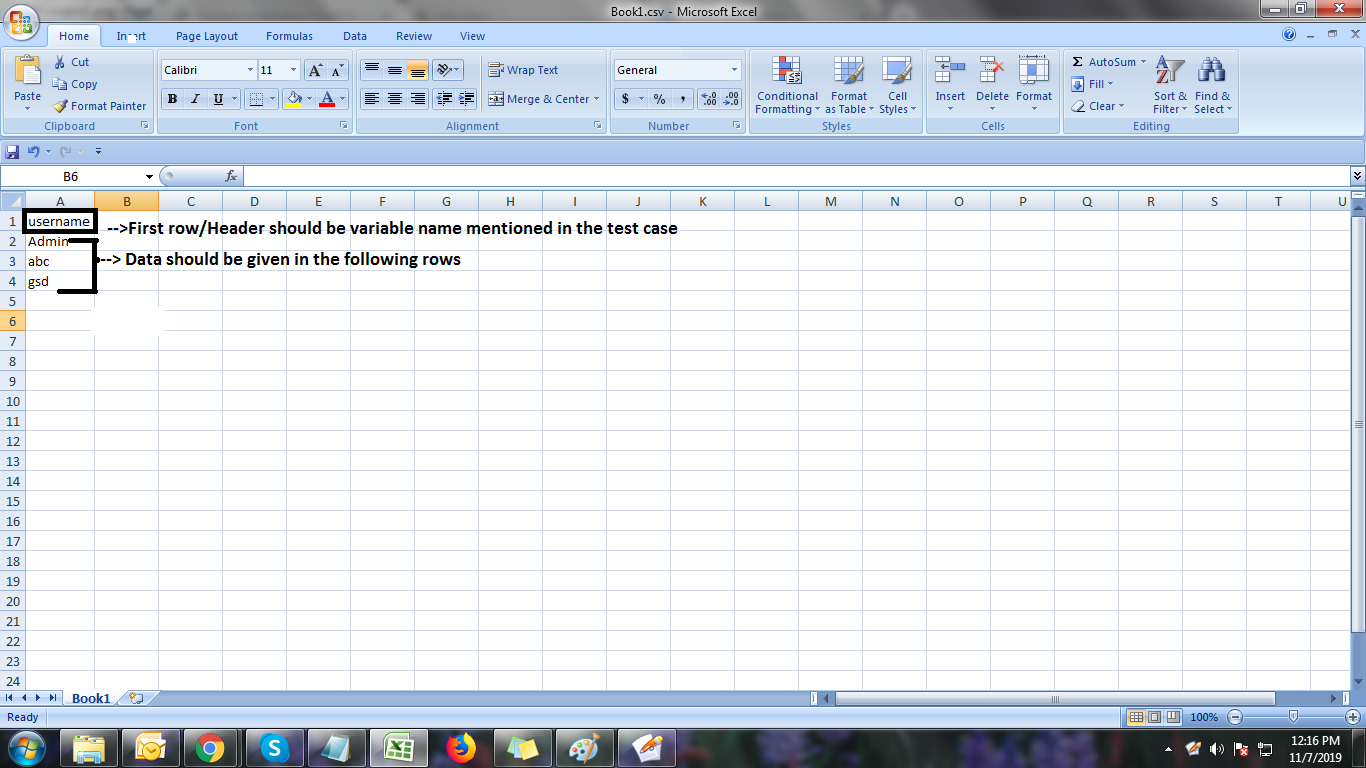Open the font size 11 dropdown
Viewport: 1366px width, 768px height.
coord(293,70)
